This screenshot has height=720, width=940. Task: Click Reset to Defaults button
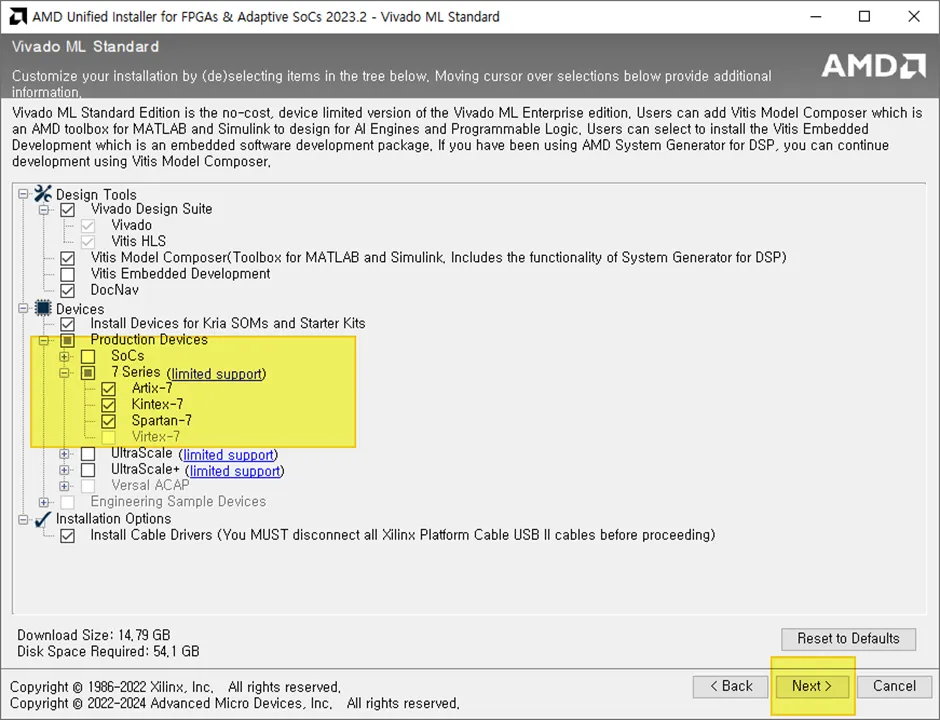pyautogui.click(x=848, y=638)
